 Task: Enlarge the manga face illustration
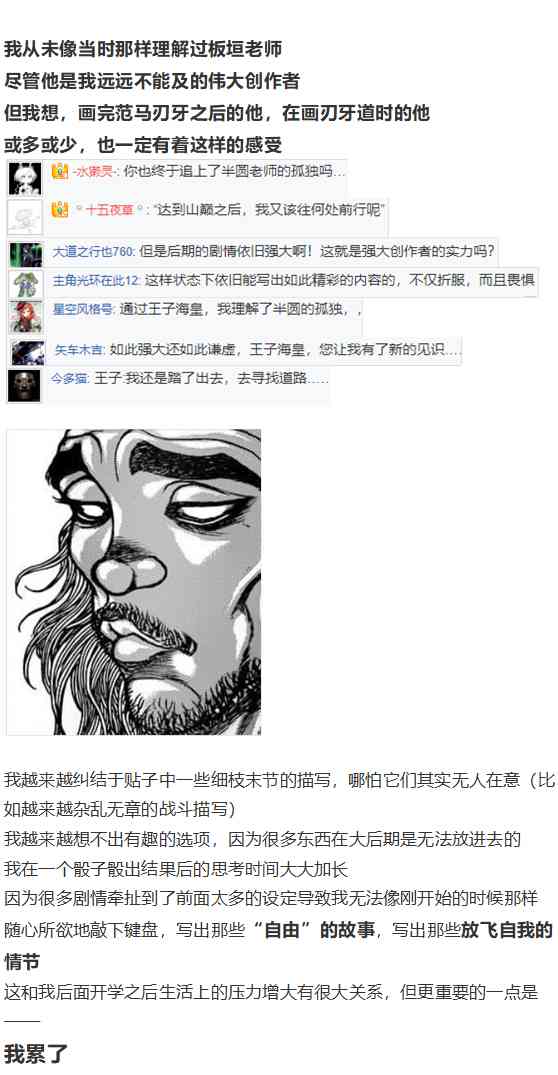(134, 582)
